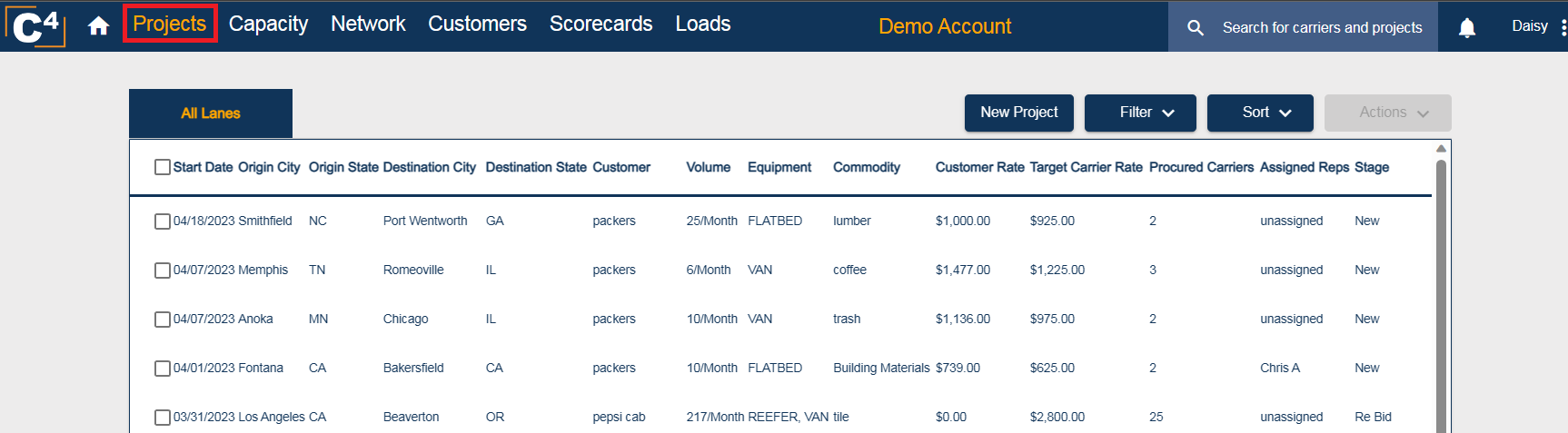The height and width of the screenshot is (433, 1568).
Task: Open the Daisy user account
Action: coord(1529,26)
